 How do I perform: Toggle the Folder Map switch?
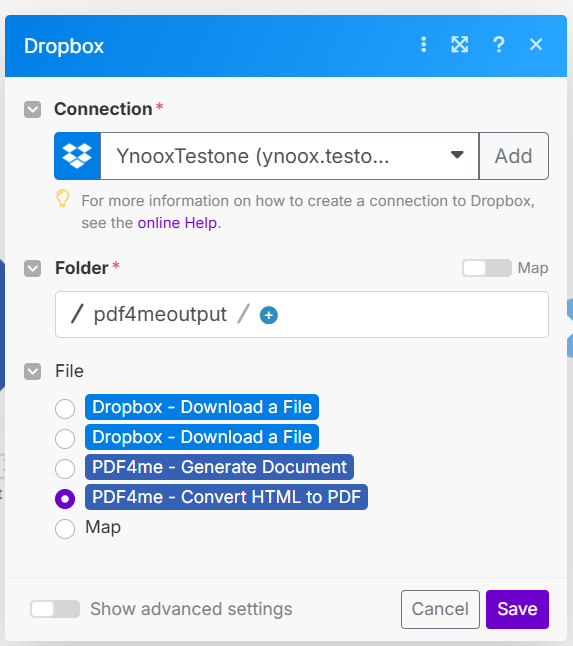pyautogui.click(x=487, y=268)
